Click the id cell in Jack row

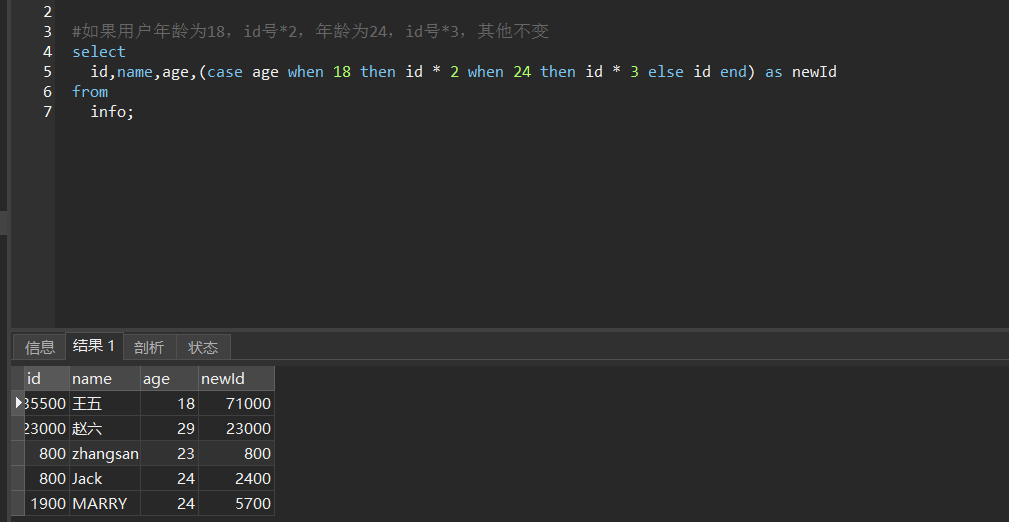[46, 479]
